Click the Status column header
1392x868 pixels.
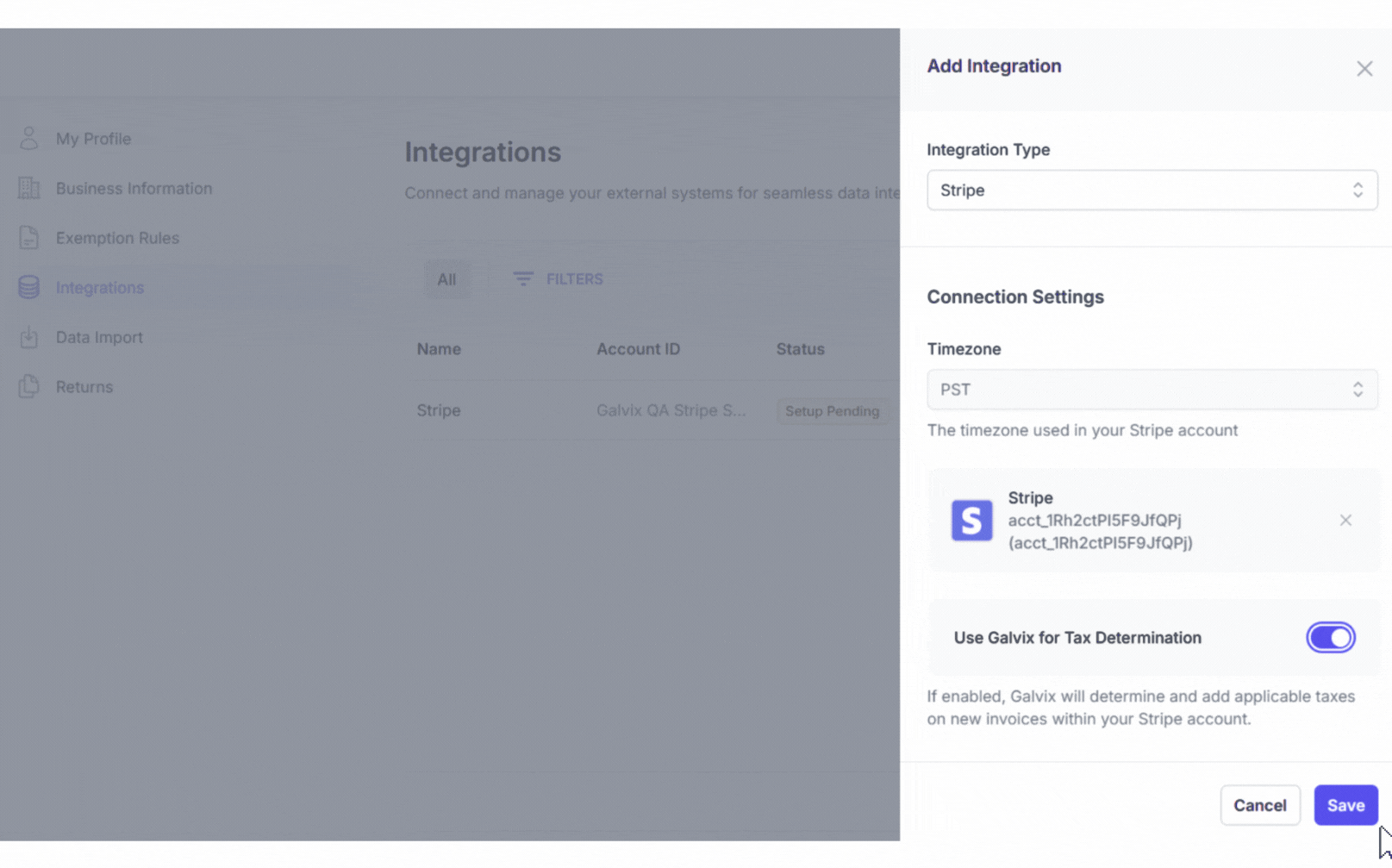800,349
